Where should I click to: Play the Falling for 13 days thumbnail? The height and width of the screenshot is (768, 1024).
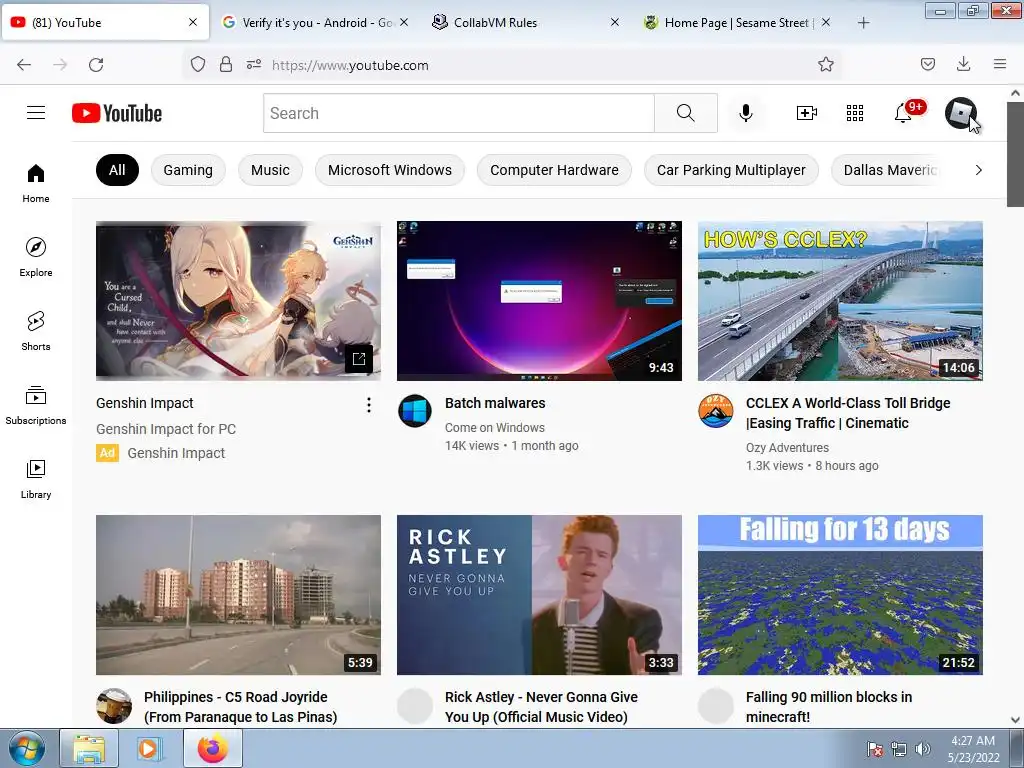pyautogui.click(x=840, y=595)
